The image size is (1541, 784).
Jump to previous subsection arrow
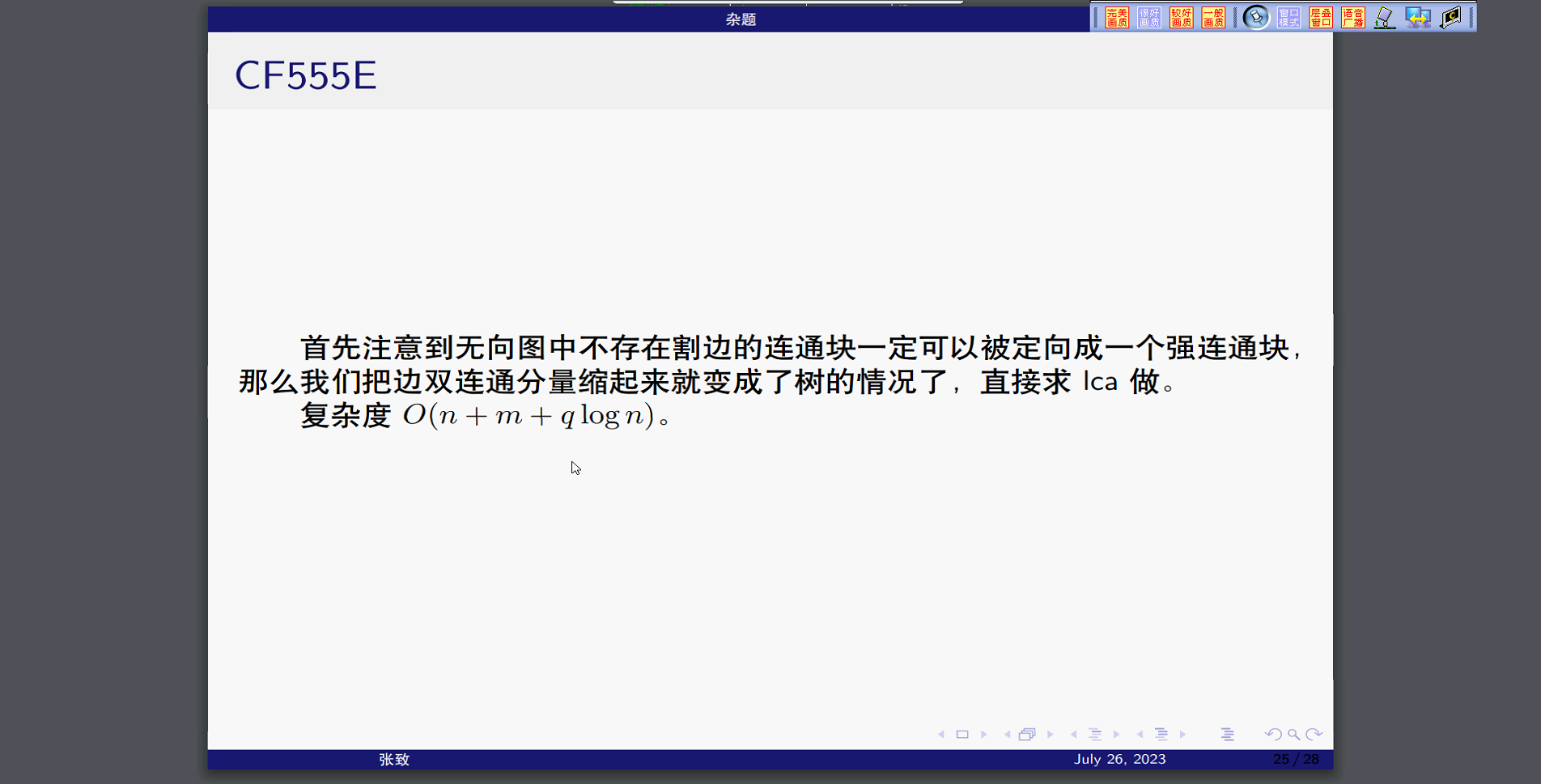pyautogui.click(x=1074, y=735)
